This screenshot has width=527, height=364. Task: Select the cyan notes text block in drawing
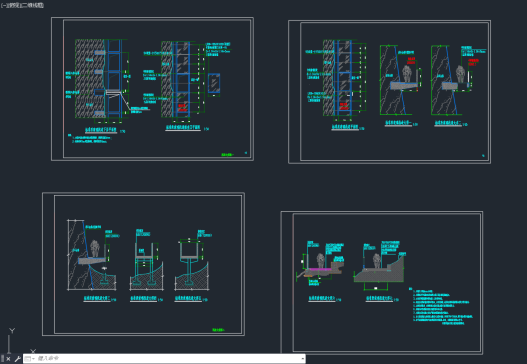pyautogui.click(x=441, y=307)
